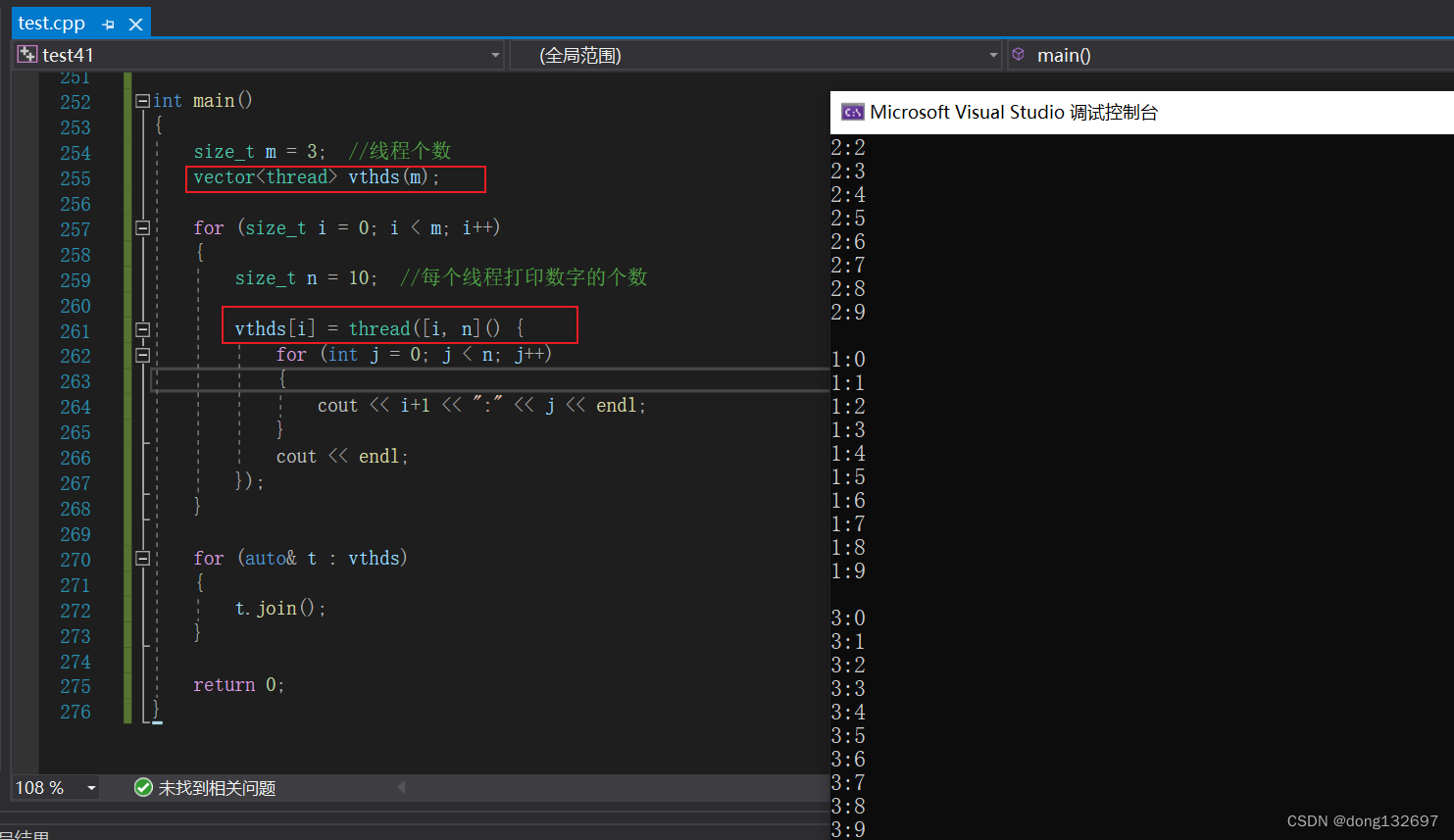Click line number 270 in the gutter
This screenshot has width=1454, height=840.
point(75,560)
